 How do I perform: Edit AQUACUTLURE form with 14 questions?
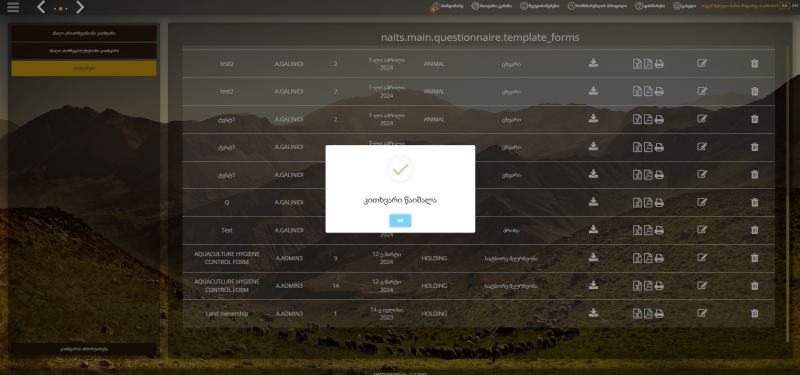(x=702, y=285)
